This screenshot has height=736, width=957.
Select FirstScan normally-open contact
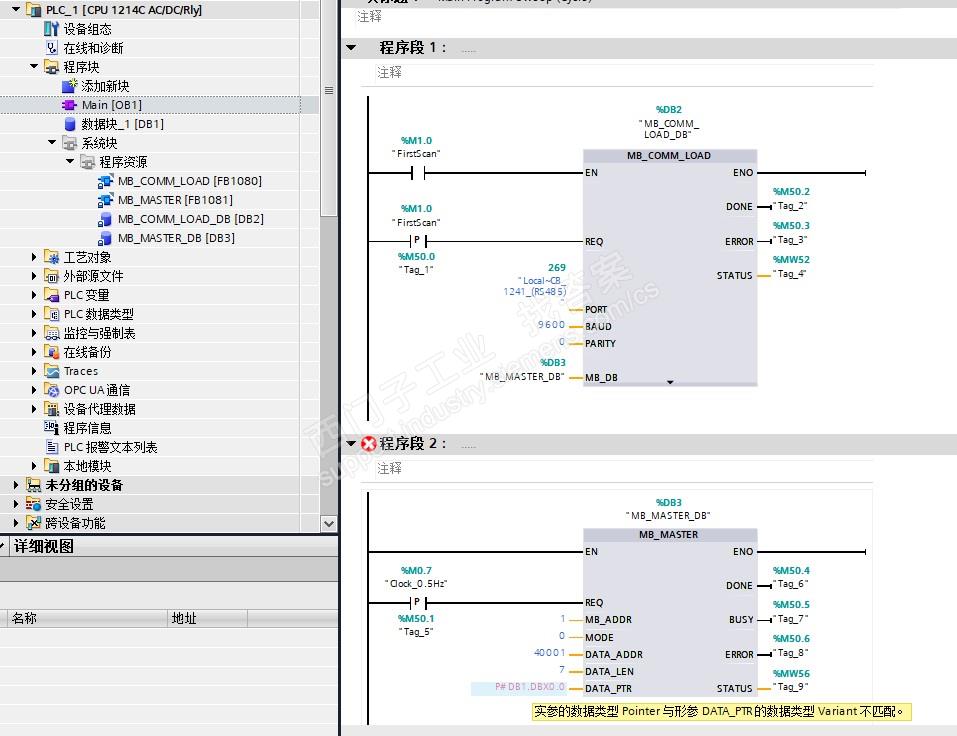418,173
